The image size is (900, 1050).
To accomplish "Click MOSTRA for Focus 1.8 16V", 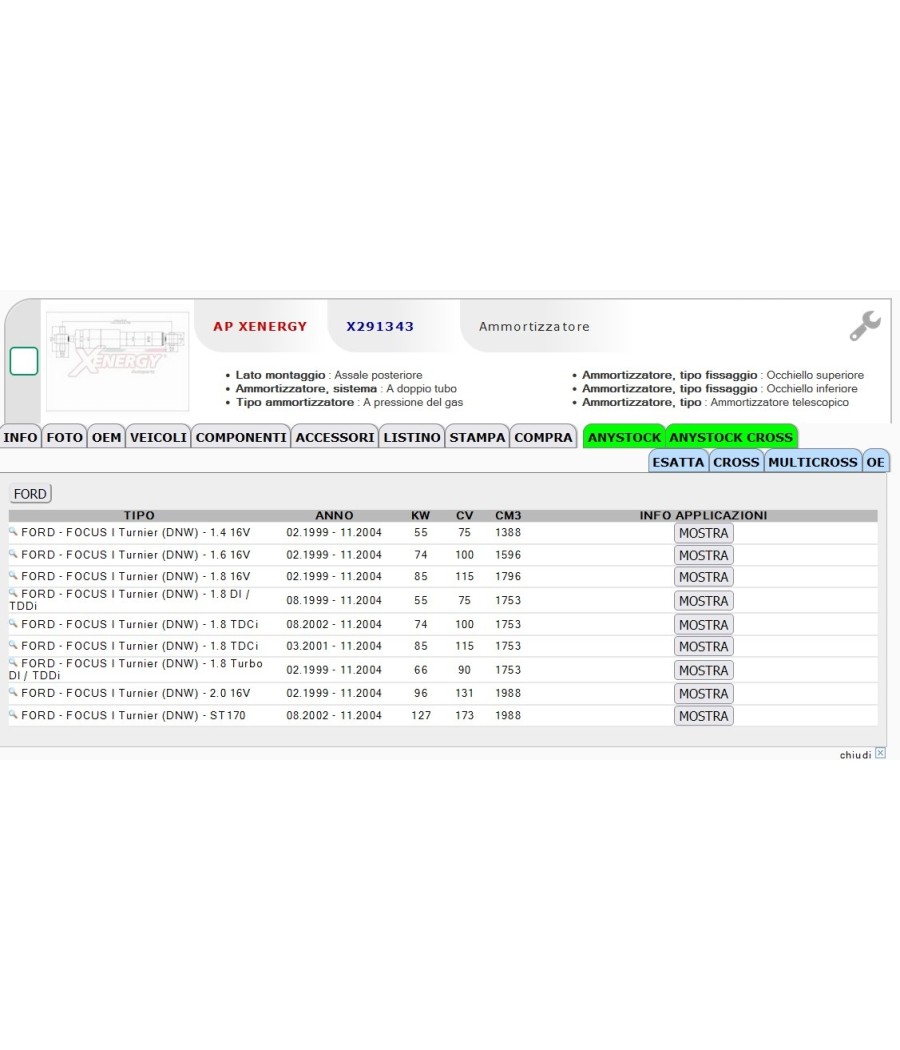I will 703,577.
